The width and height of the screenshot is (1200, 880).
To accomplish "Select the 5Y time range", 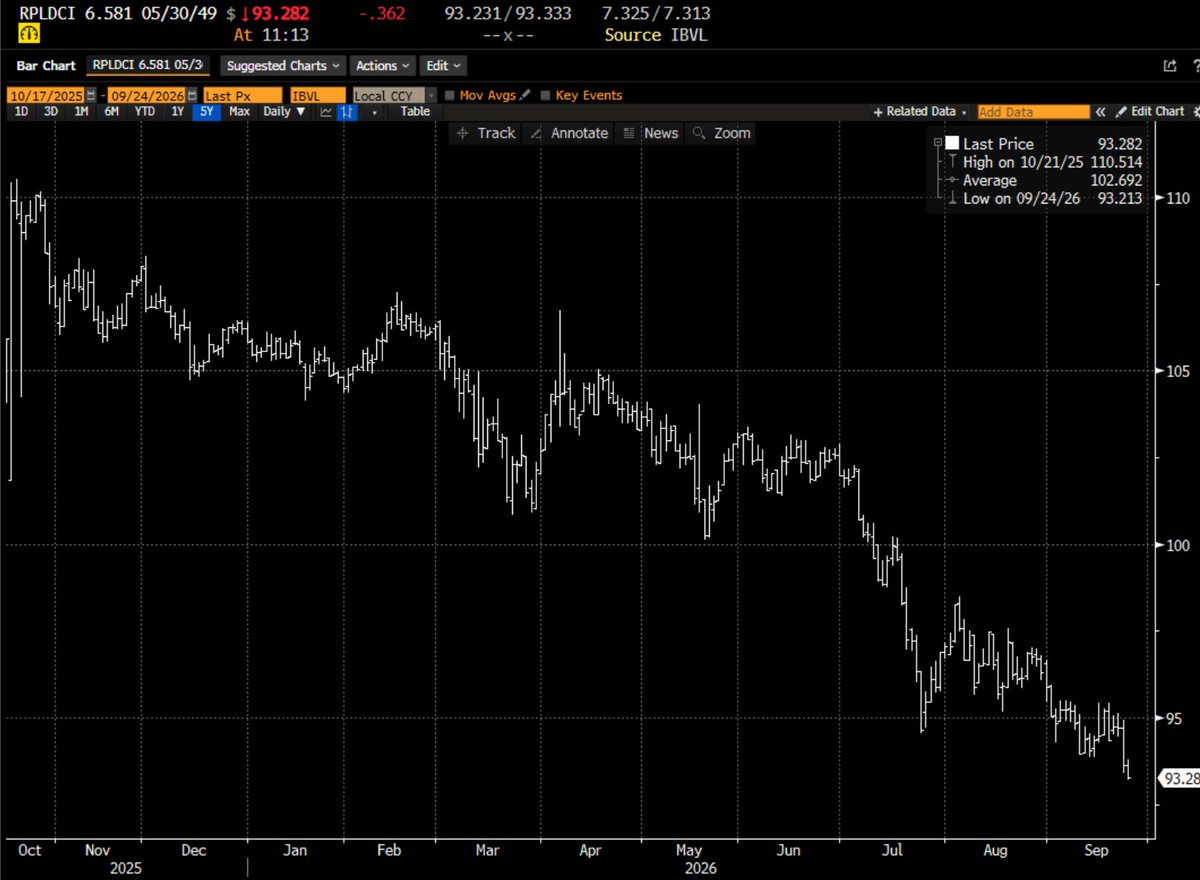I will click(207, 112).
